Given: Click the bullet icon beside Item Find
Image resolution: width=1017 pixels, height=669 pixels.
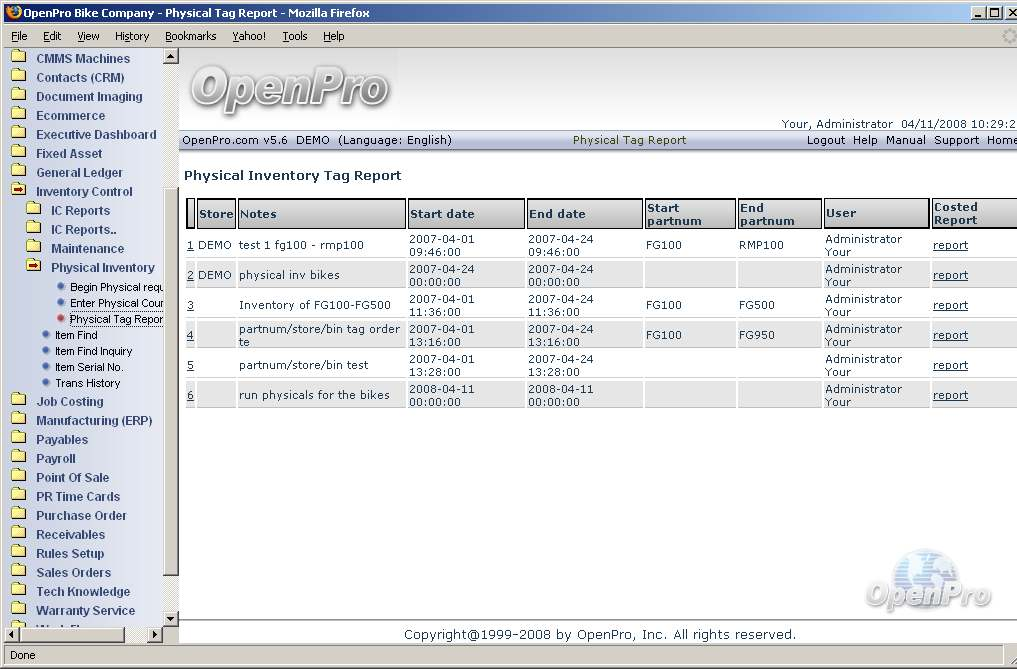Looking at the screenshot, I should (x=46, y=335).
